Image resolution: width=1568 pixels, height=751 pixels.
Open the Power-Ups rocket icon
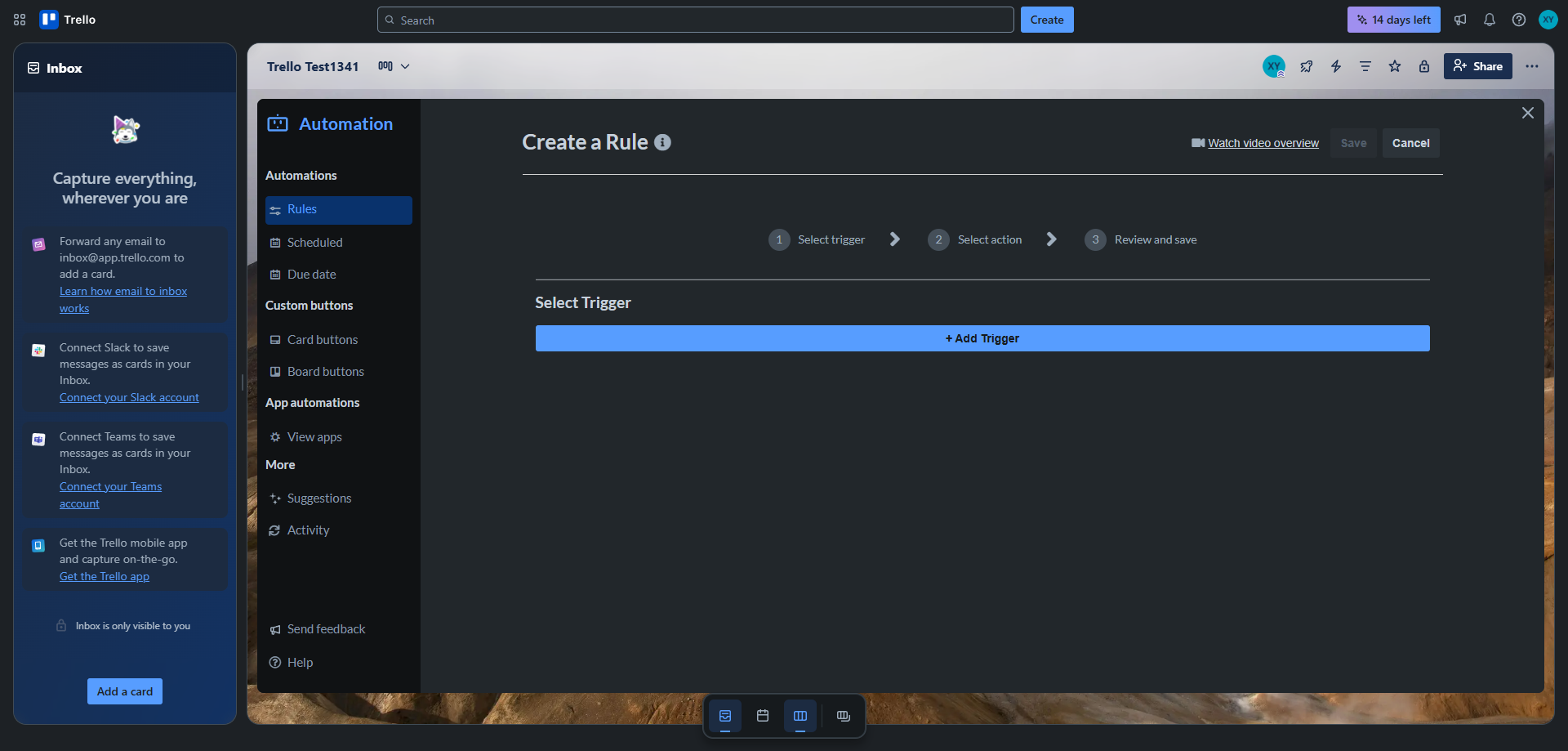(x=1307, y=66)
